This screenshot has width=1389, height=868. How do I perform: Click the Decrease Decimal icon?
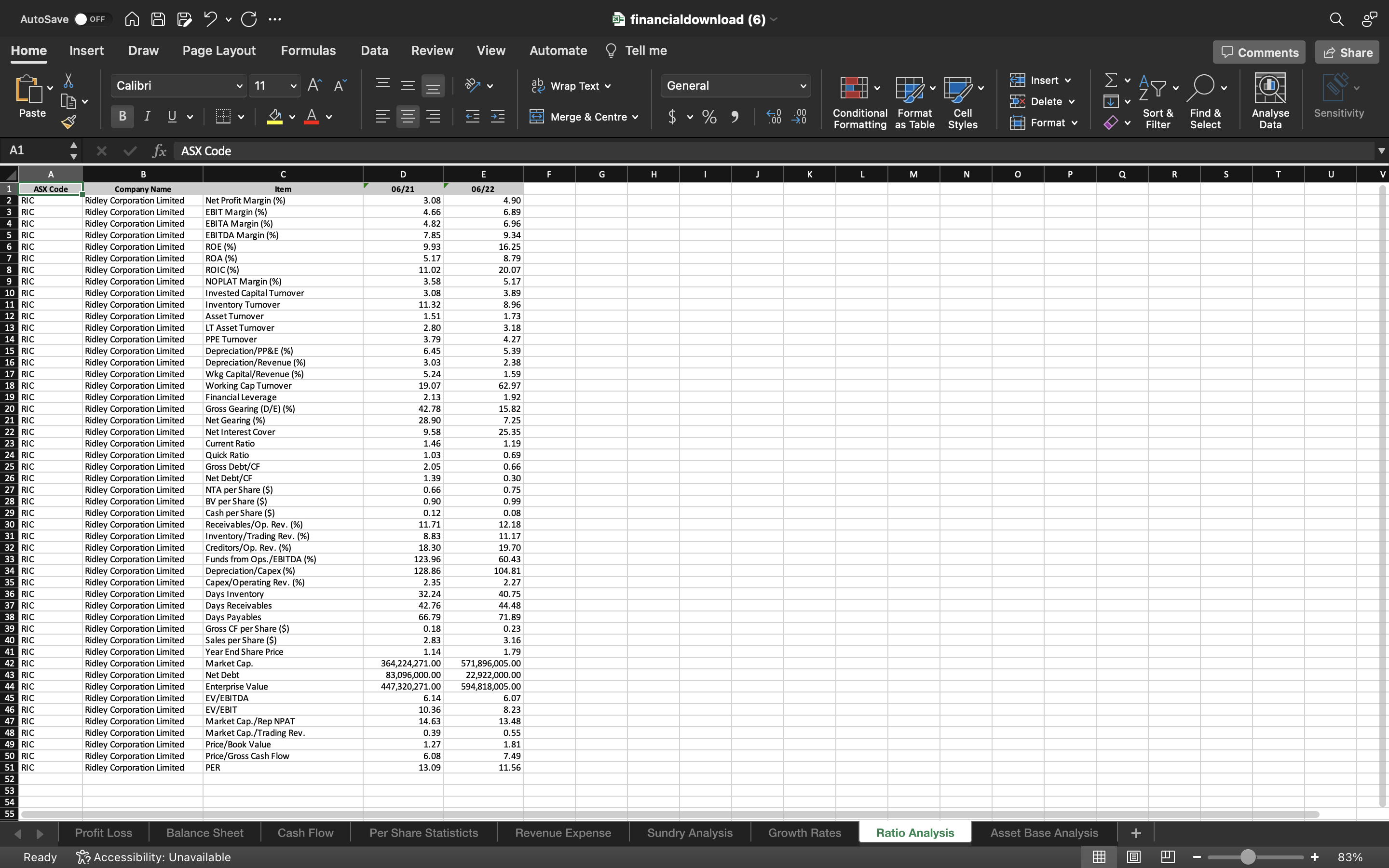pyautogui.click(x=799, y=117)
